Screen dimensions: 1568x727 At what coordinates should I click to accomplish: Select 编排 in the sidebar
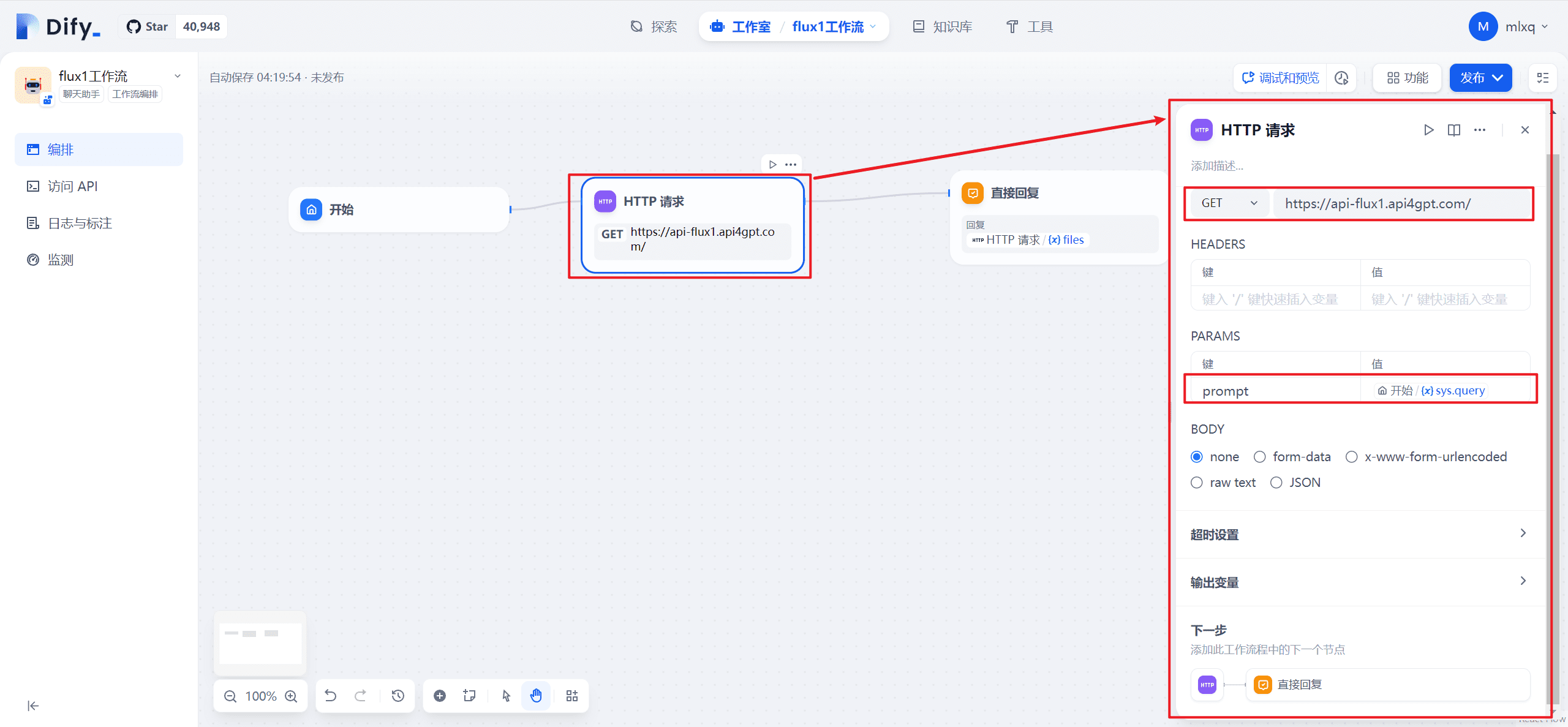pos(99,149)
